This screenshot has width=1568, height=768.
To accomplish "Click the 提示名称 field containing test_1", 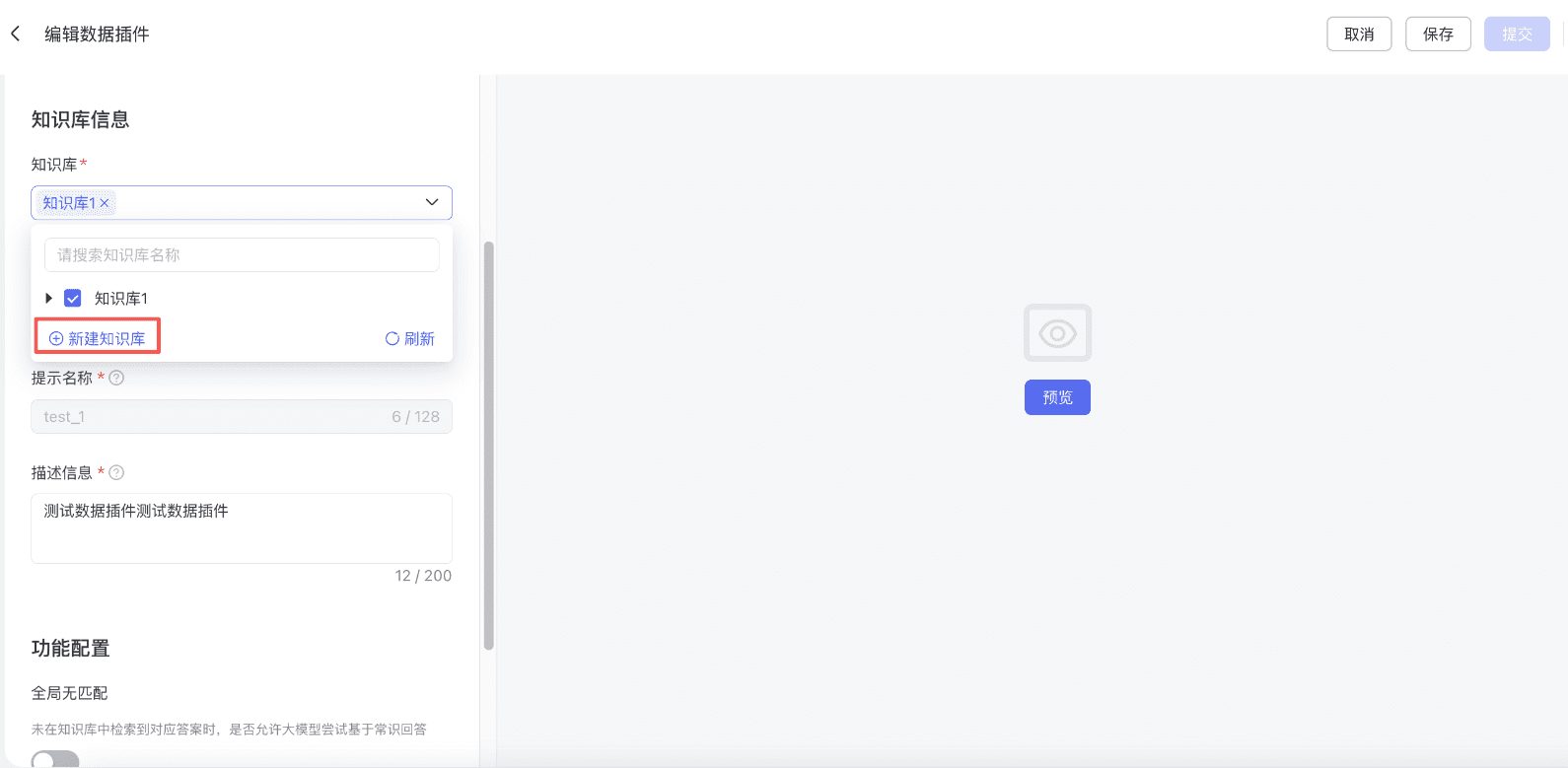I will point(242,416).
